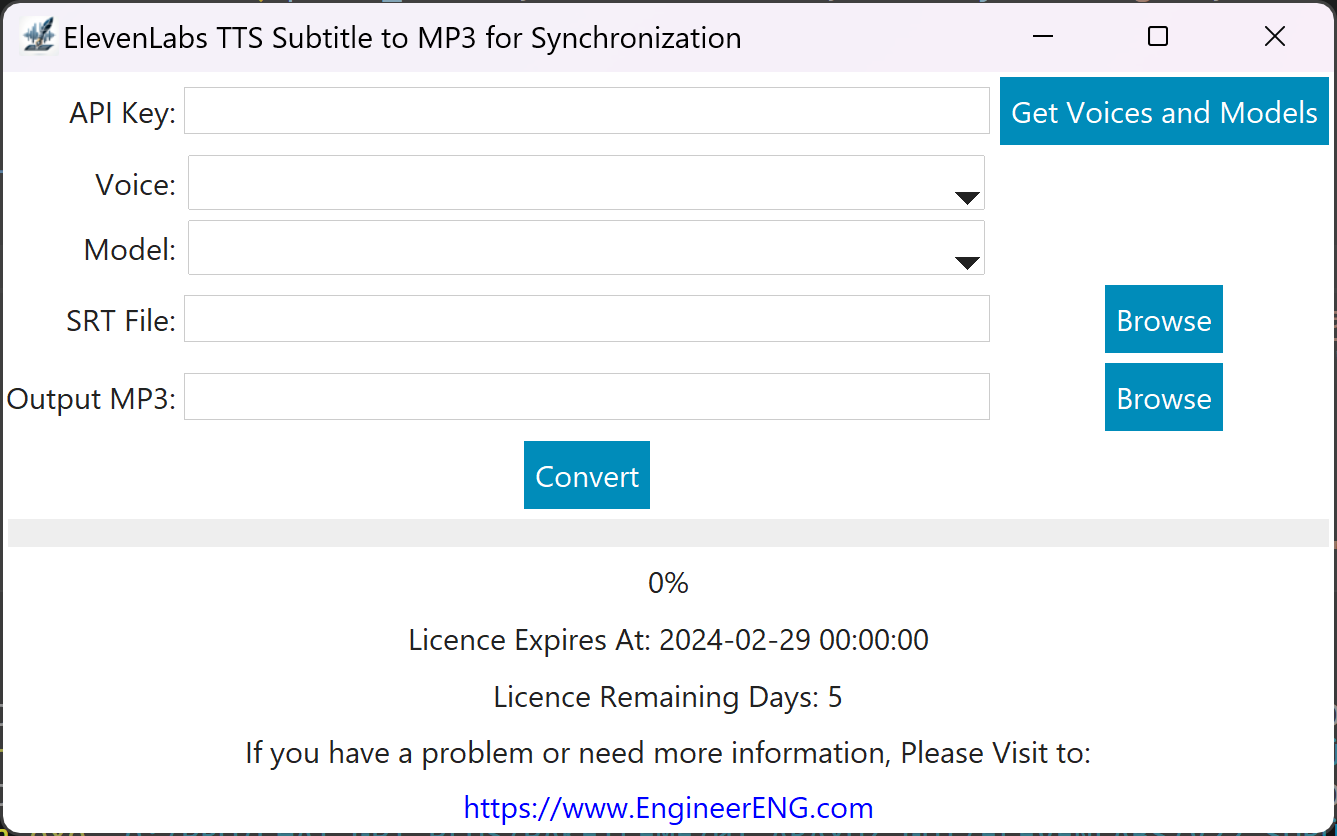This screenshot has width=1337, height=836.
Task: Minimize the ElevenLabs TTS window
Action: point(1043,37)
